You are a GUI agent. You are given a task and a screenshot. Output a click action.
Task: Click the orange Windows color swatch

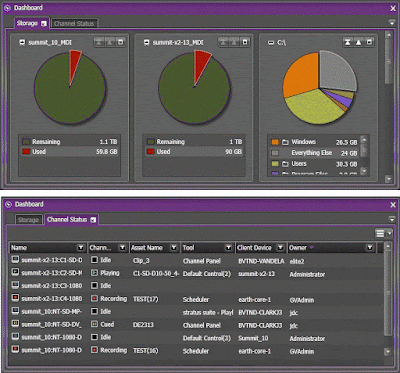(275, 142)
